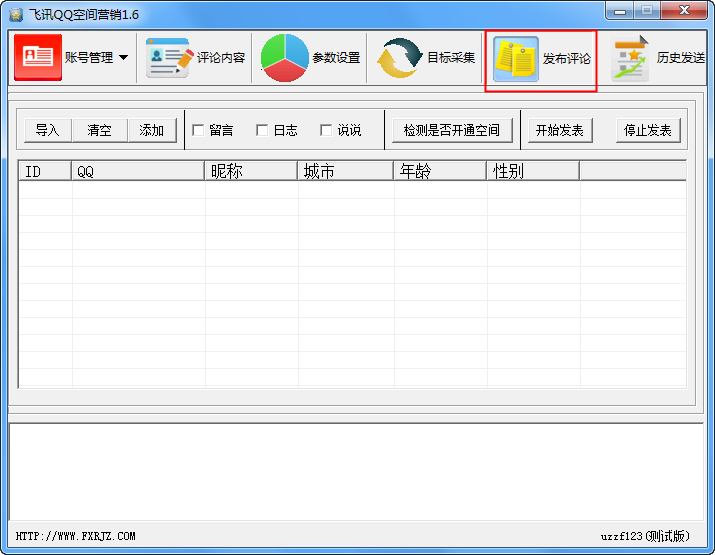Open the 参数设置 pie chart icon
Viewport: 715px width, 555px height.
pyautogui.click(x=285, y=58)
